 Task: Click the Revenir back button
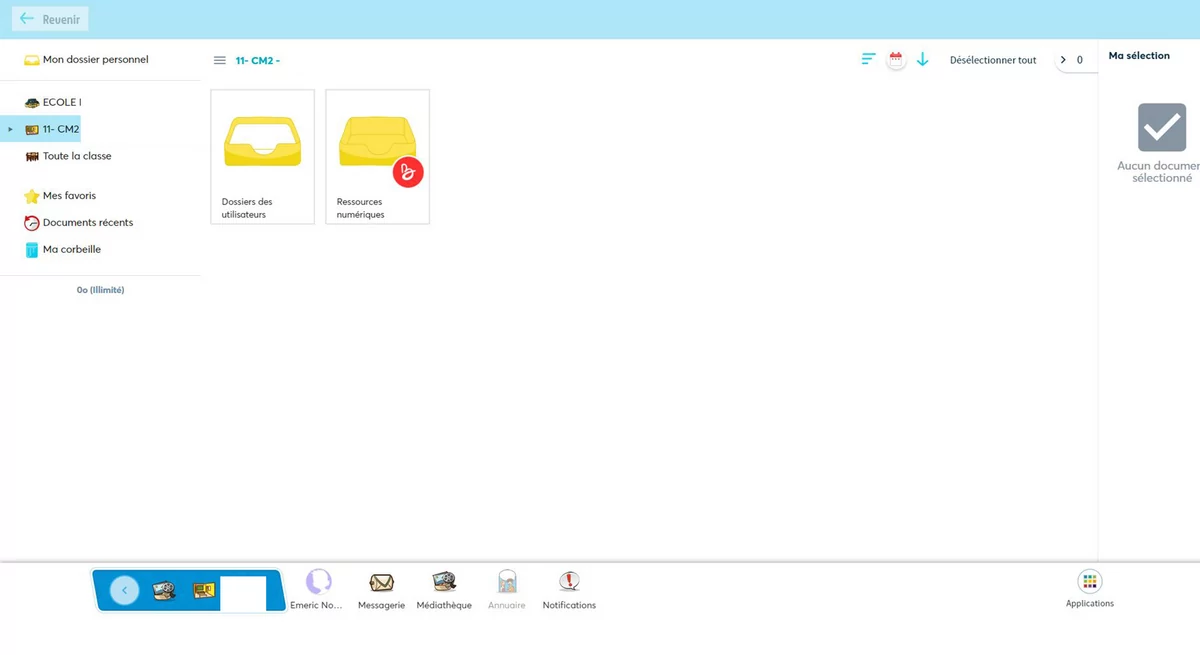coord(50,19)
